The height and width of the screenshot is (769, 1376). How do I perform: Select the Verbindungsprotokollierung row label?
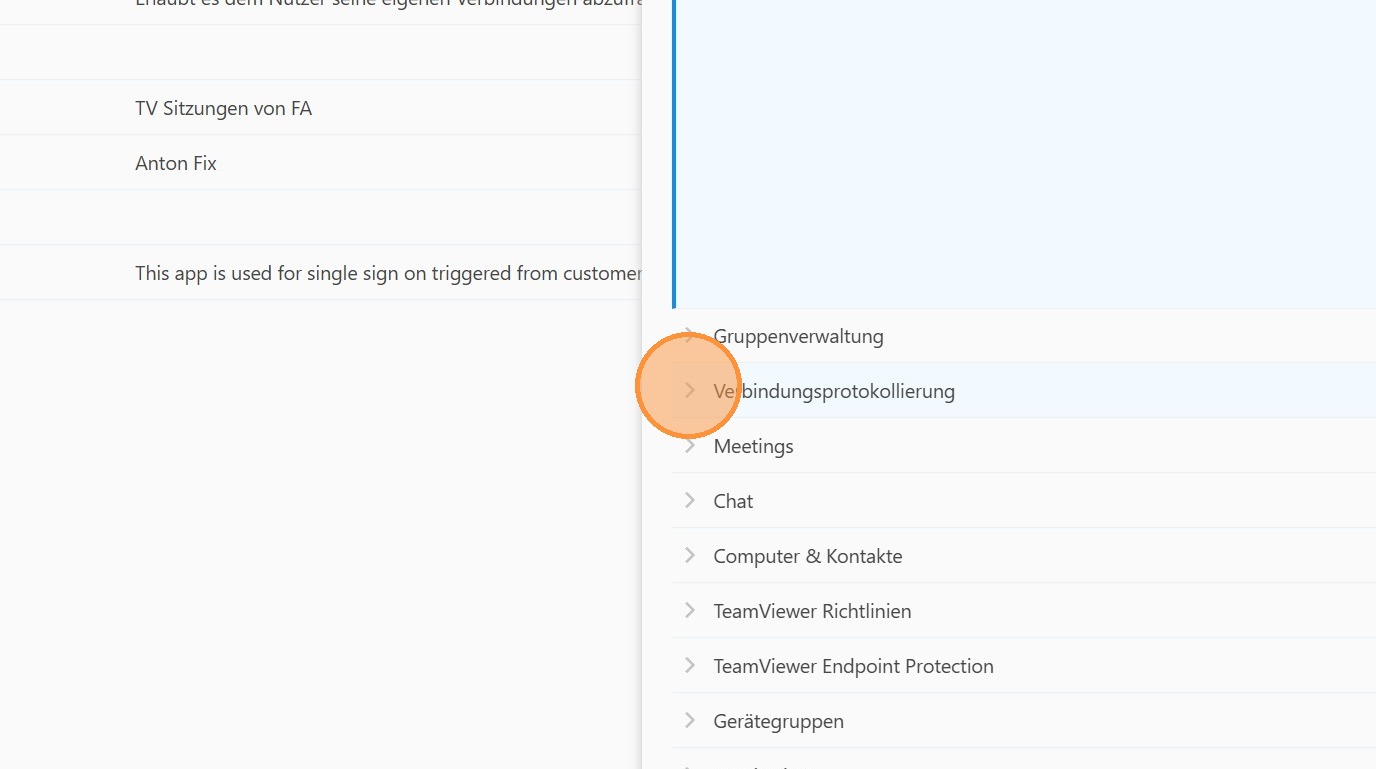coord(834,392)
